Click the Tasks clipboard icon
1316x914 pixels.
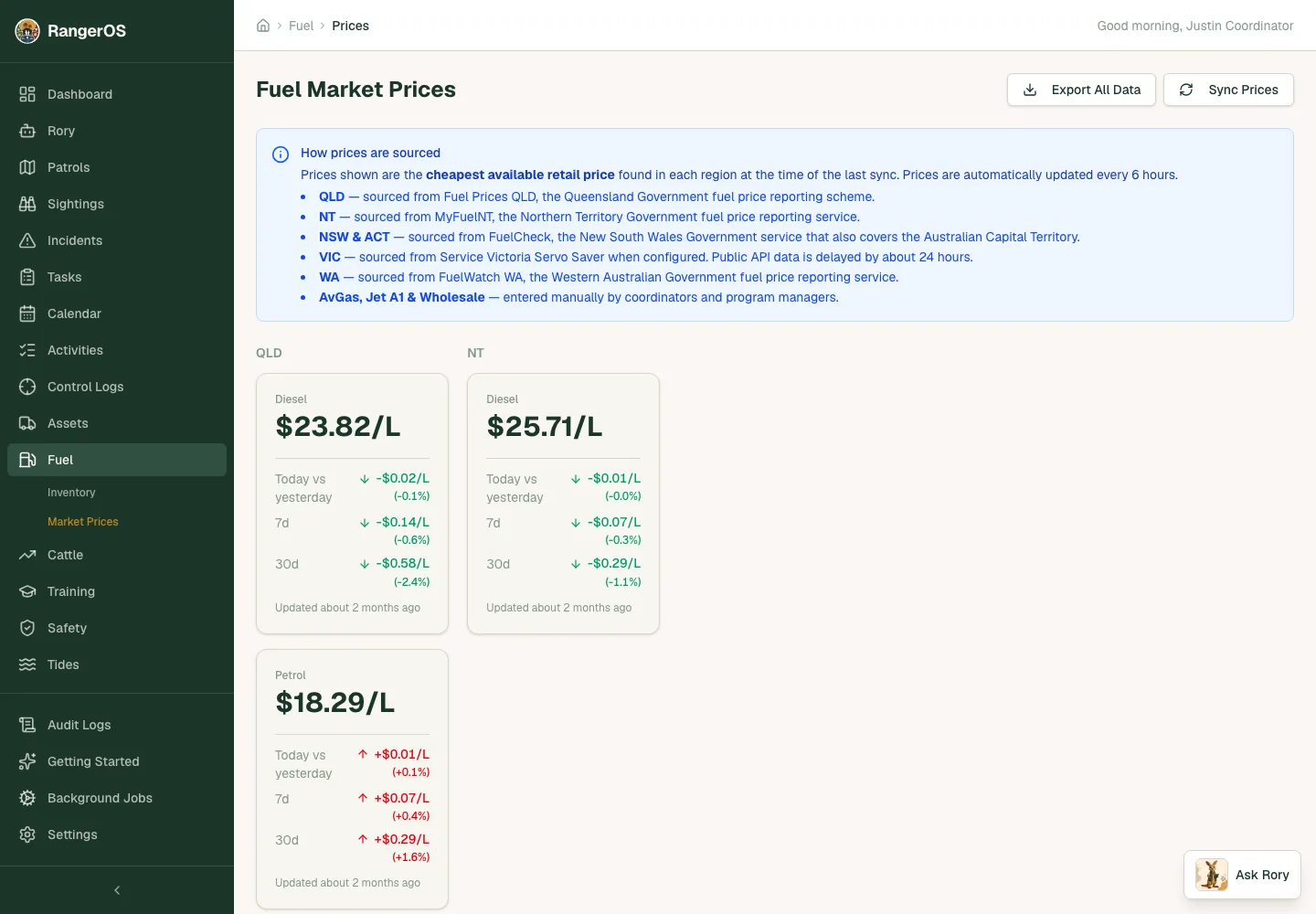[x=27, y=277]
